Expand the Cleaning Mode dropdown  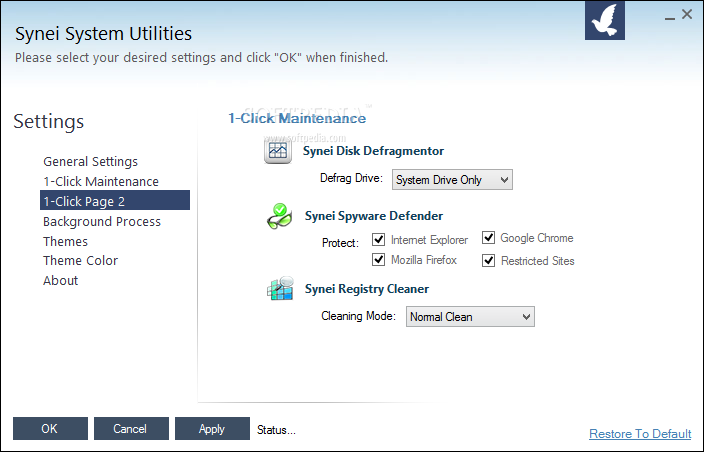pyautogui.click(x=470, y=316)
